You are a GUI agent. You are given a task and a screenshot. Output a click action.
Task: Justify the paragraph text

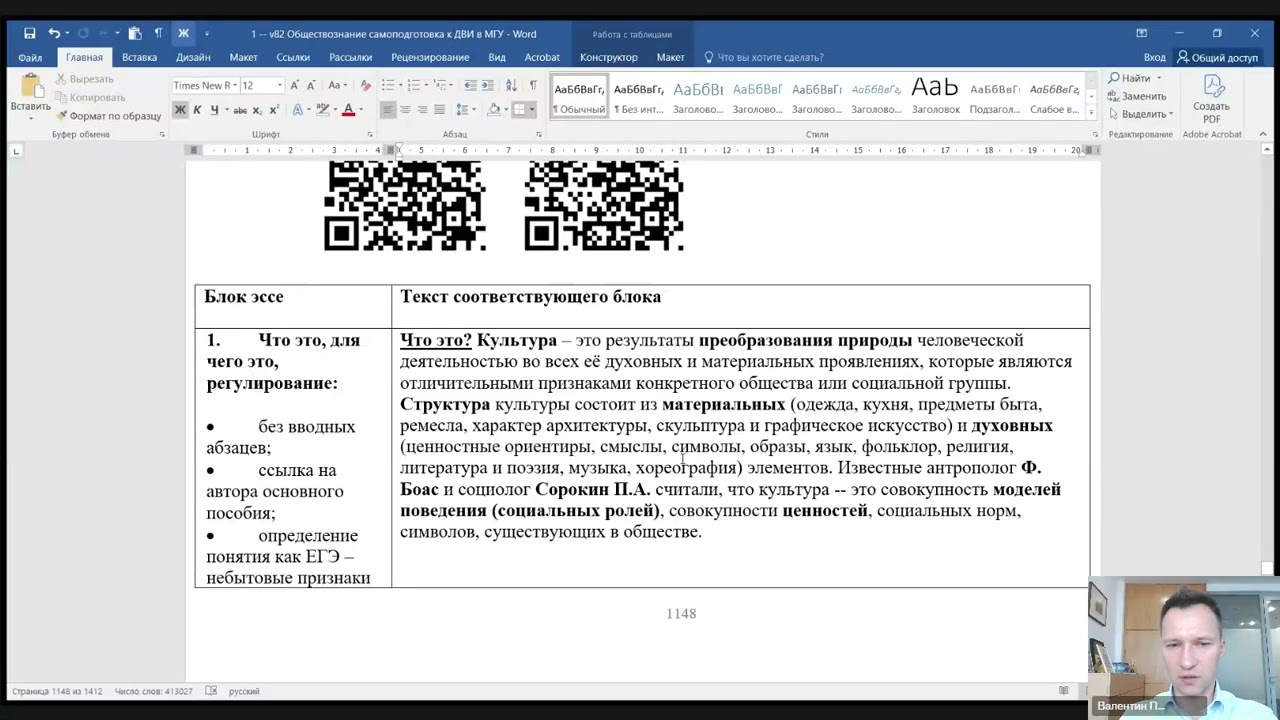point(439,110)
